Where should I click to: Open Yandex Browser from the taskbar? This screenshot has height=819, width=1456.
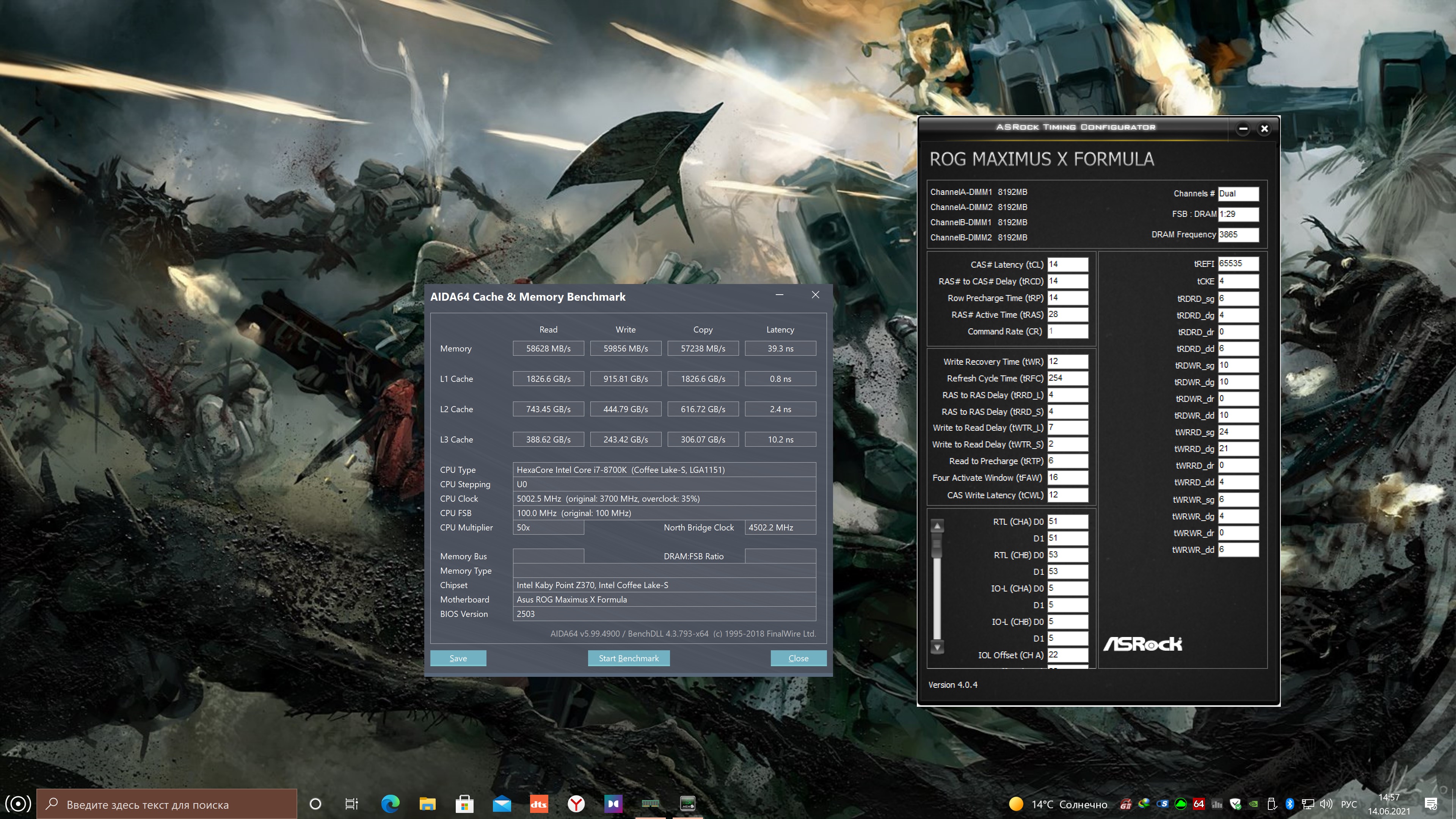pyautogui.click(x=576, y=803)
